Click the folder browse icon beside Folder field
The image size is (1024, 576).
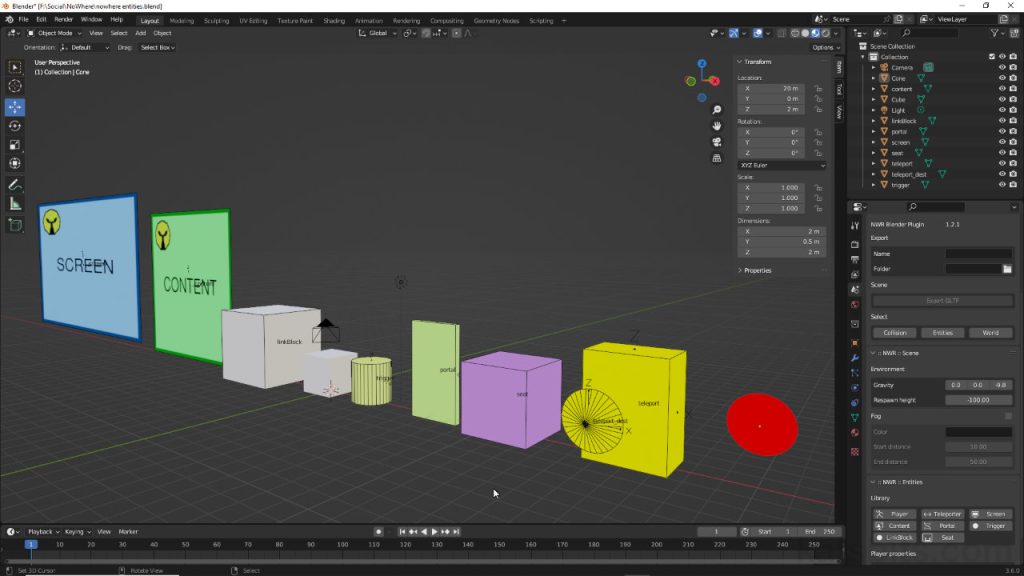(x=1007, y=269)
